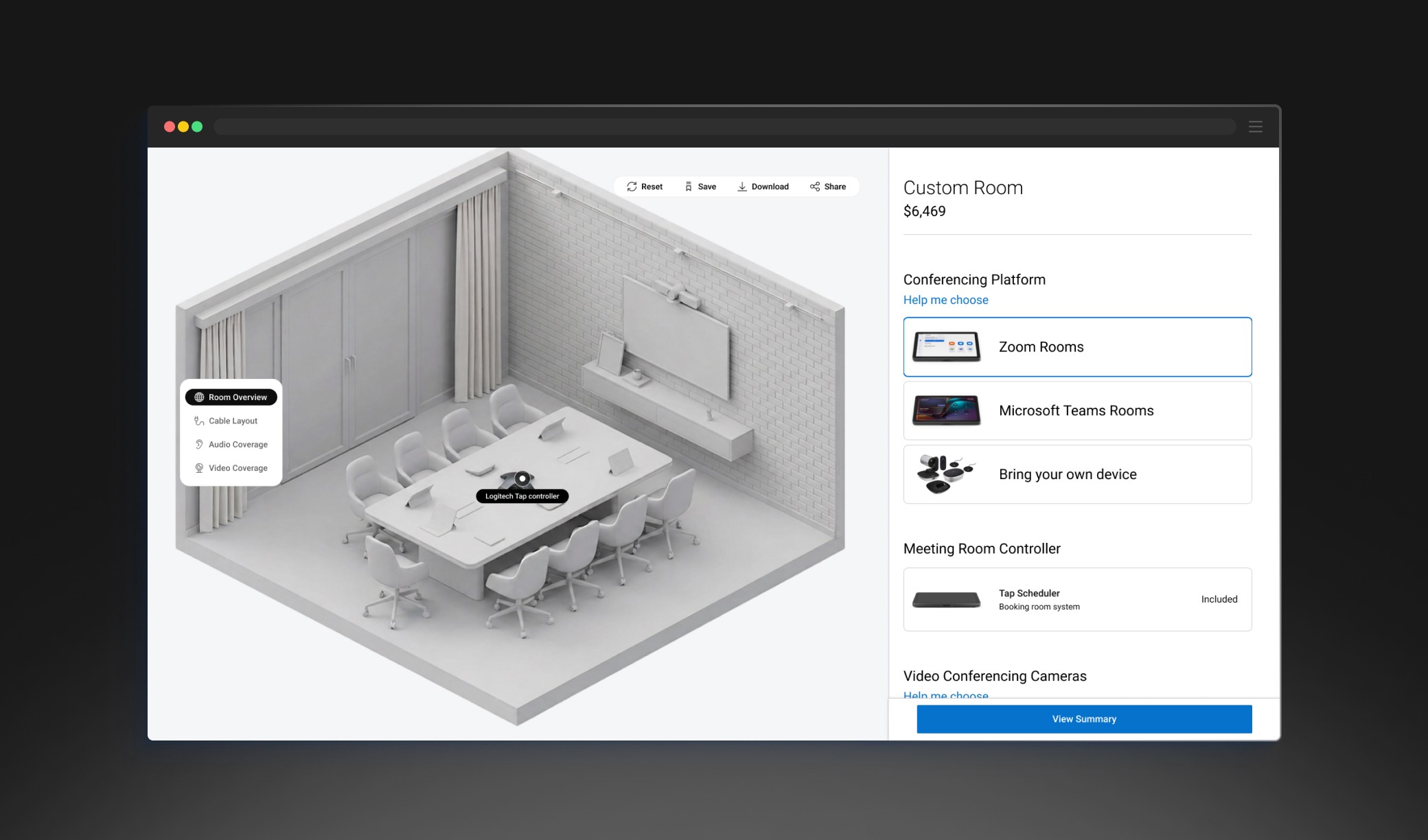
Task: Click the Reset button label
Action: point(652,187)
